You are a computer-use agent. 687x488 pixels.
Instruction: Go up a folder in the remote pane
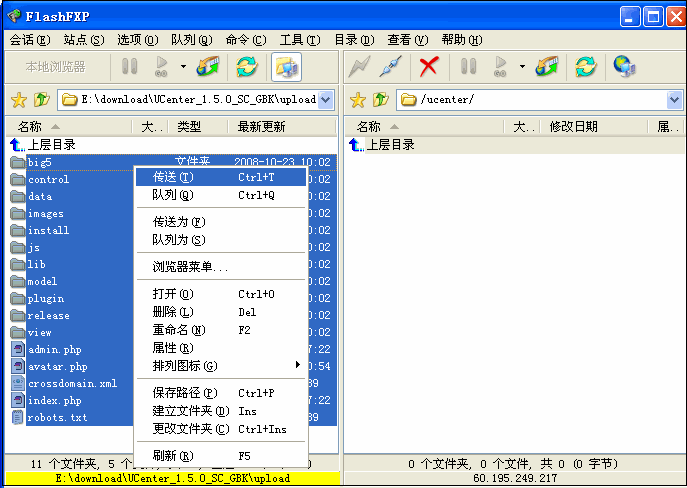[x=380, y=100]
